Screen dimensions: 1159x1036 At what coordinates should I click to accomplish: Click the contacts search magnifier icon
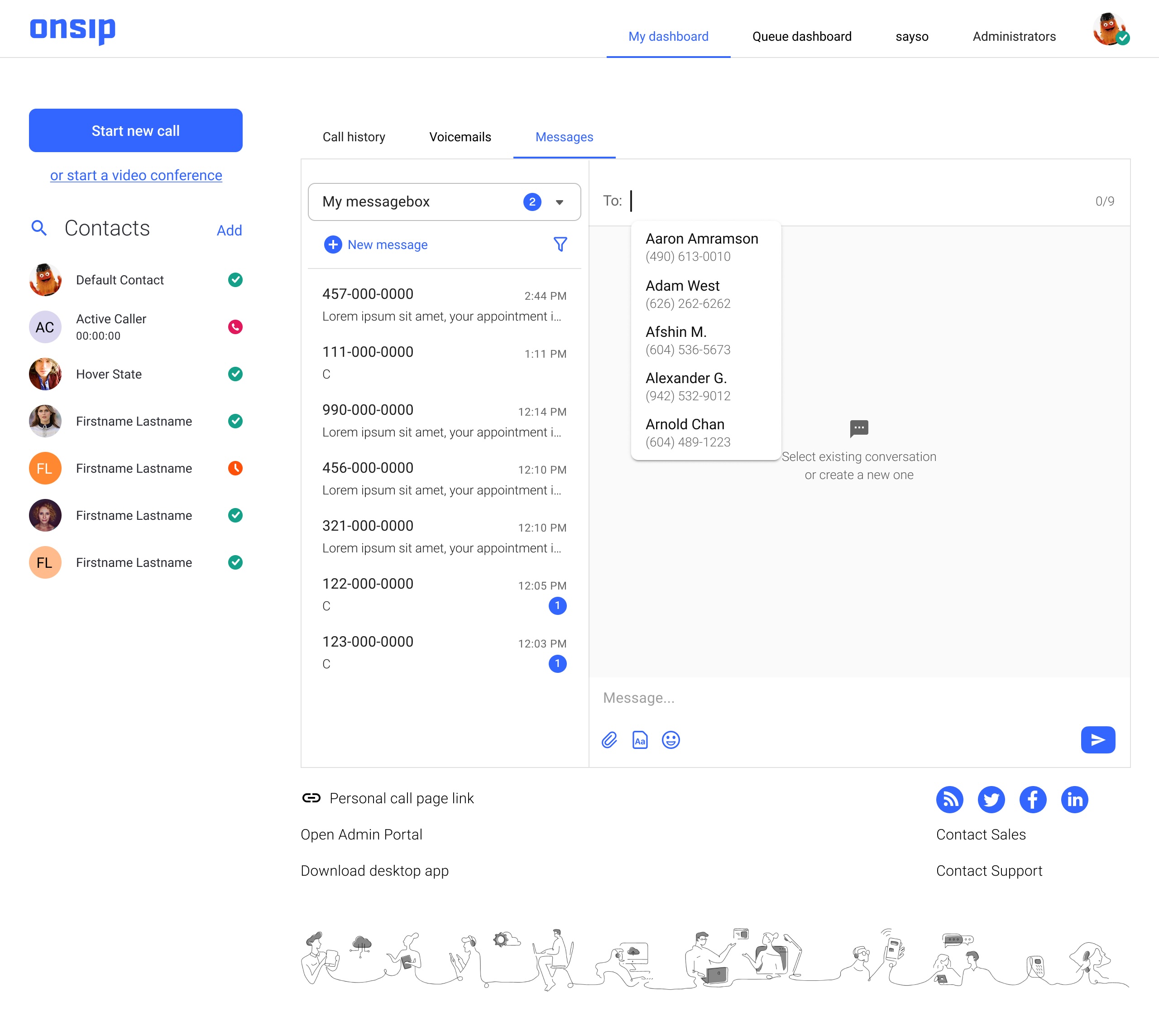click(39, 228)
